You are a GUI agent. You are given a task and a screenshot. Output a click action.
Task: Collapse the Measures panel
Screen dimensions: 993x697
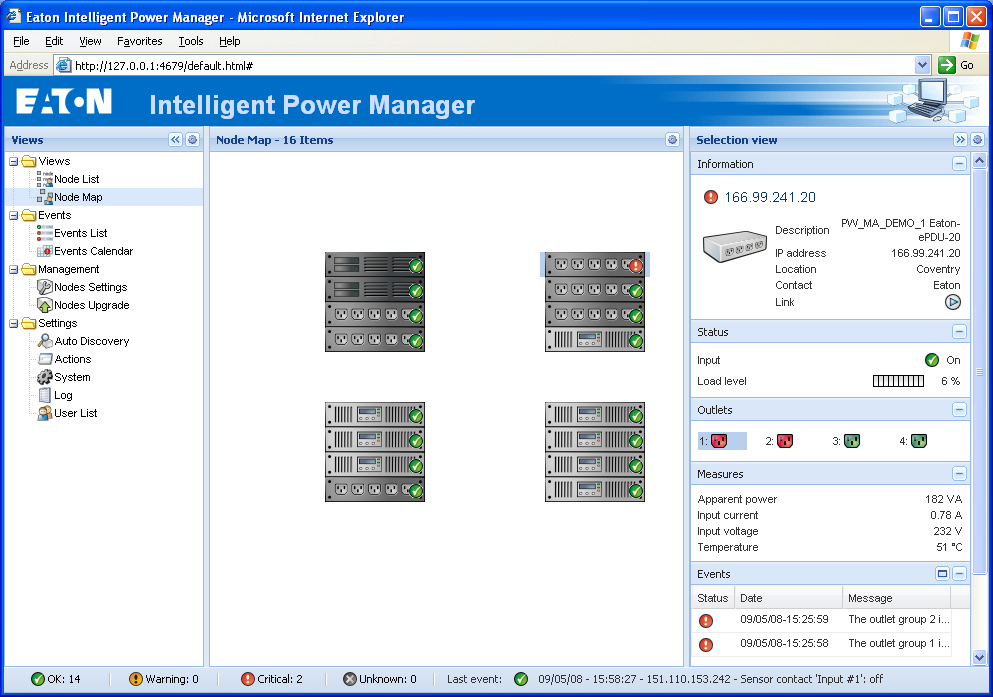coord(959,473)
